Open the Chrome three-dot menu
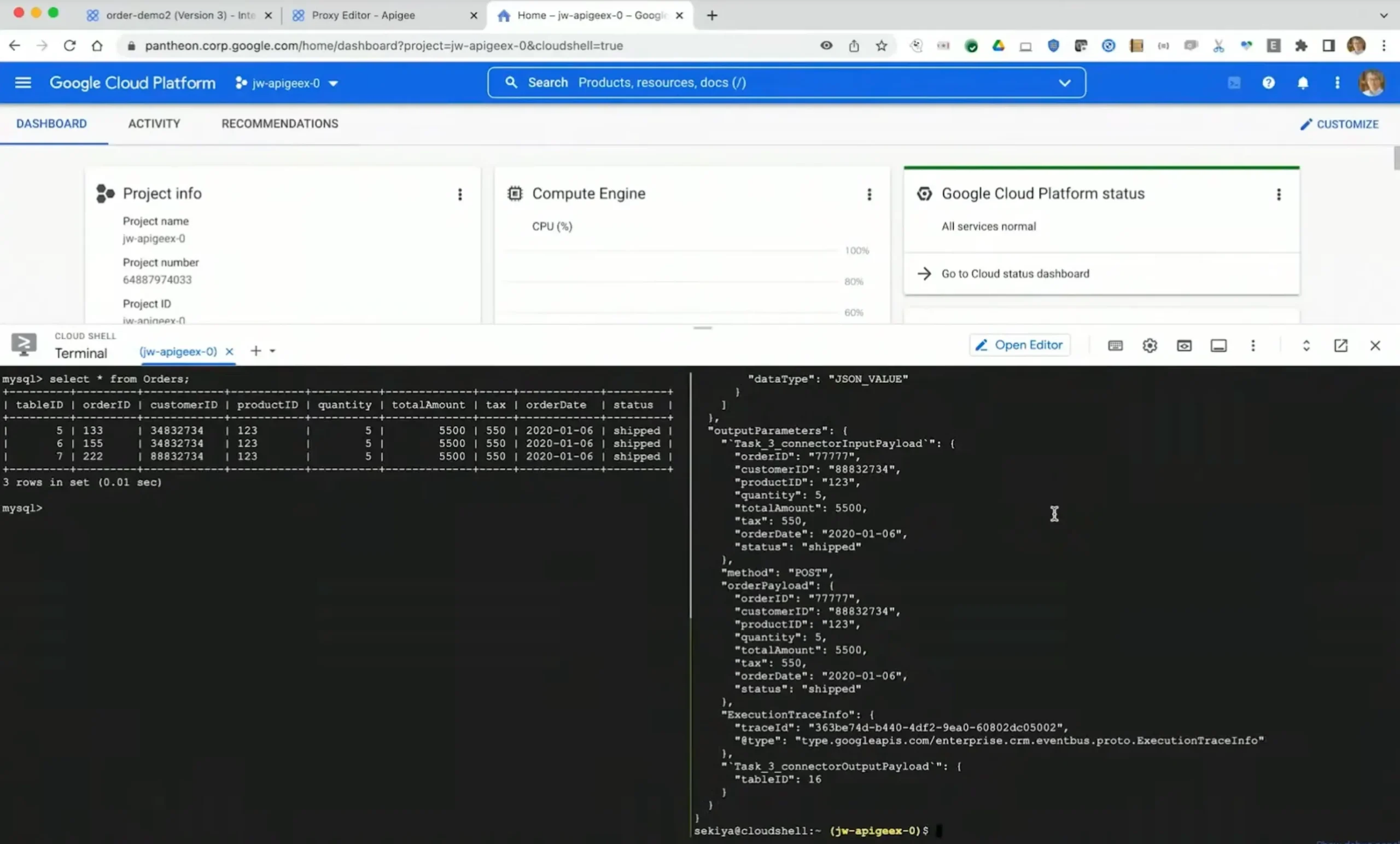This screenshot has height=844, width=1400. pyautogui.click(x=1384, y=45)
